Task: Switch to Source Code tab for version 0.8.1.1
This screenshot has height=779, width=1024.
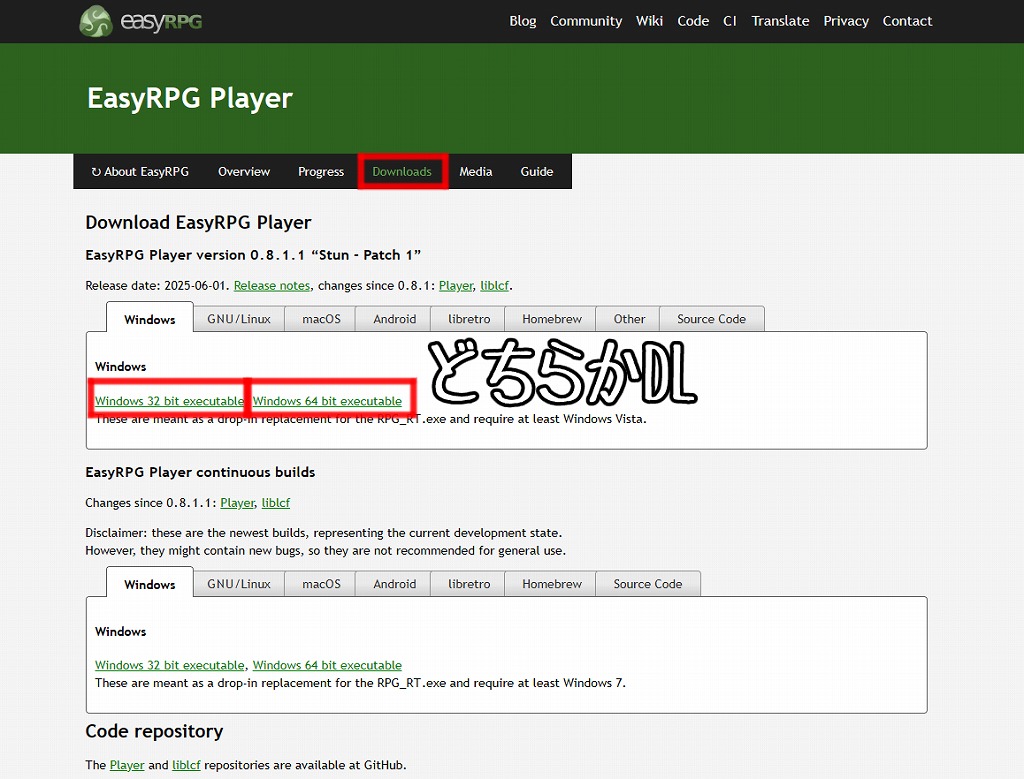Action: pos(711,319)
